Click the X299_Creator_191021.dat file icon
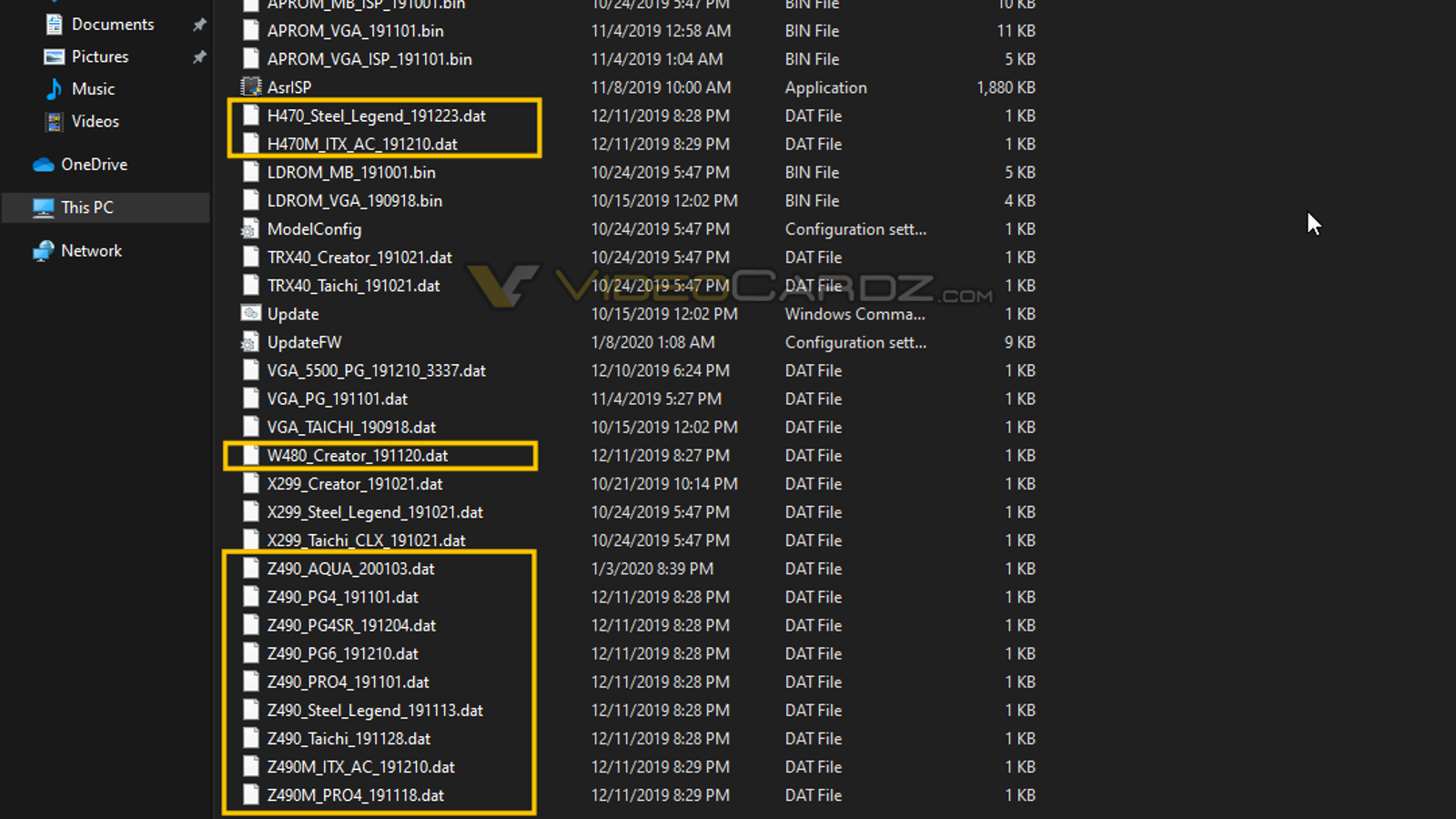This screenshot has width=1456, height=819. [x=251, y=484]
